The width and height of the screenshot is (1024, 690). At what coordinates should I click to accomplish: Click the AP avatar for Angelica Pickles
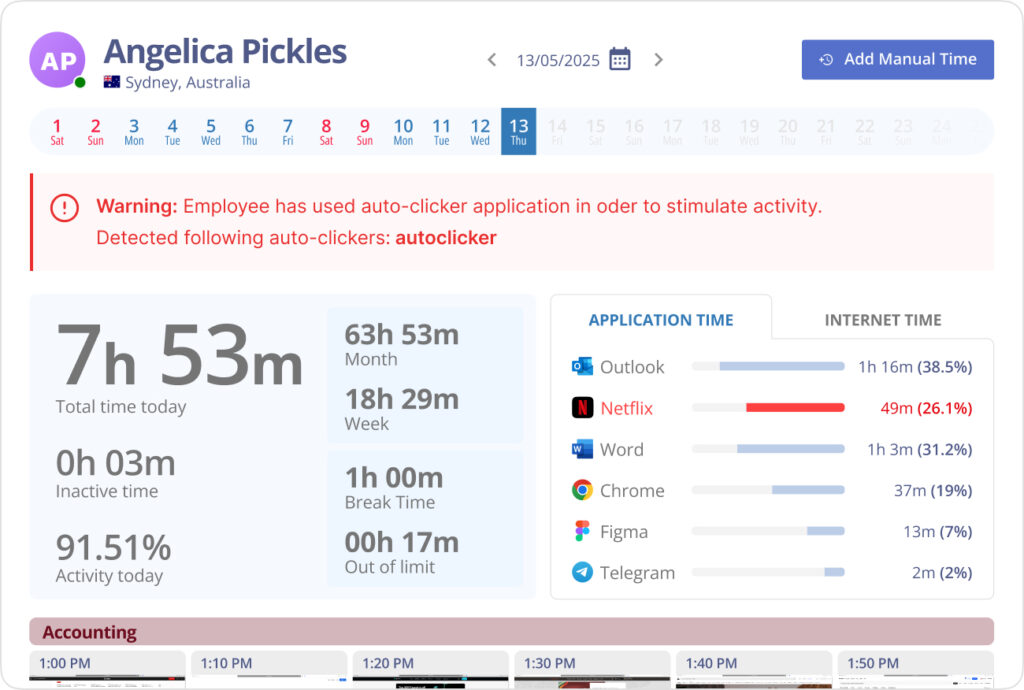pos(57,61)
